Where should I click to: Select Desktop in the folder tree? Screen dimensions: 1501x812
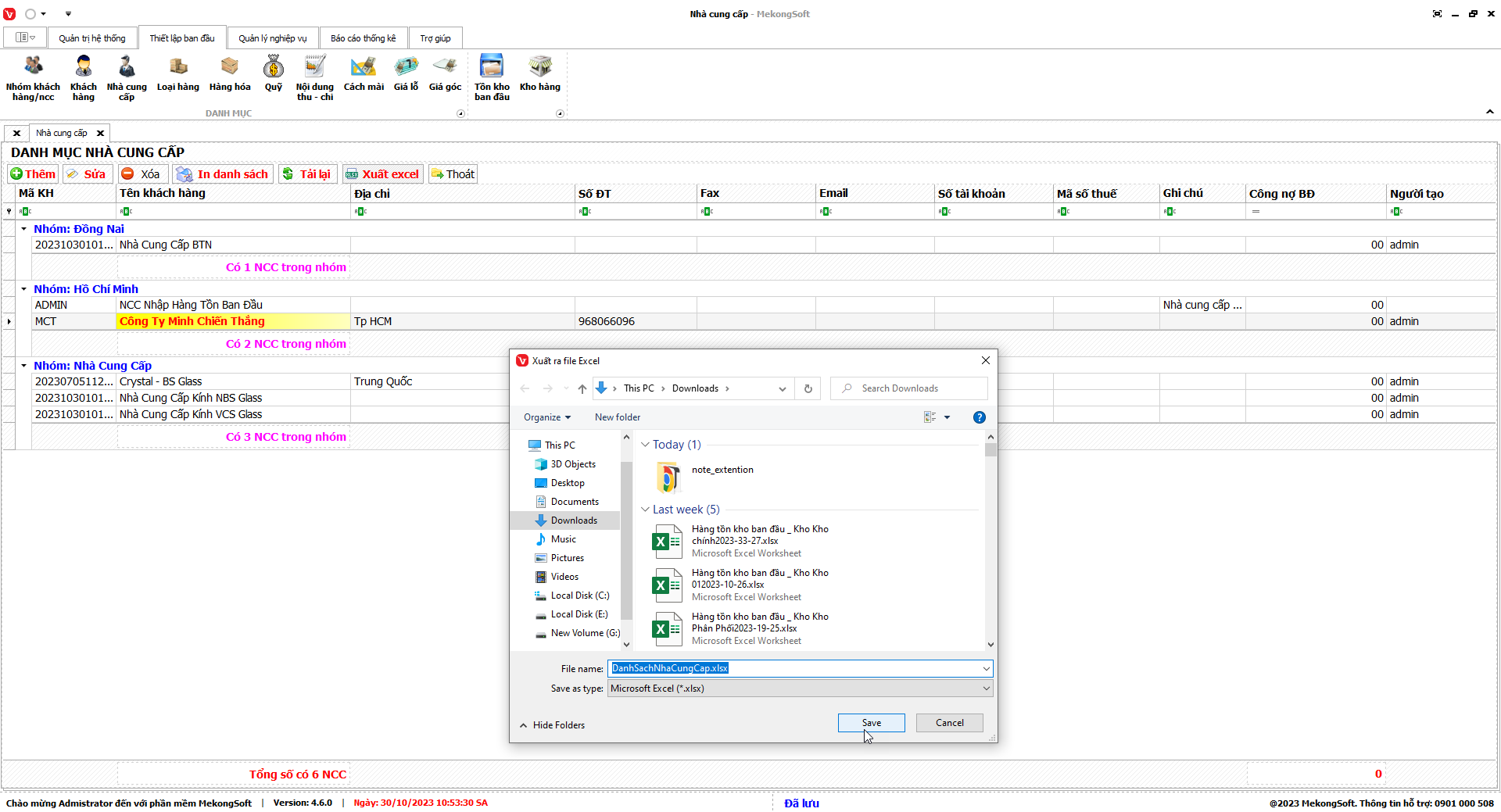tap(568, 483)
